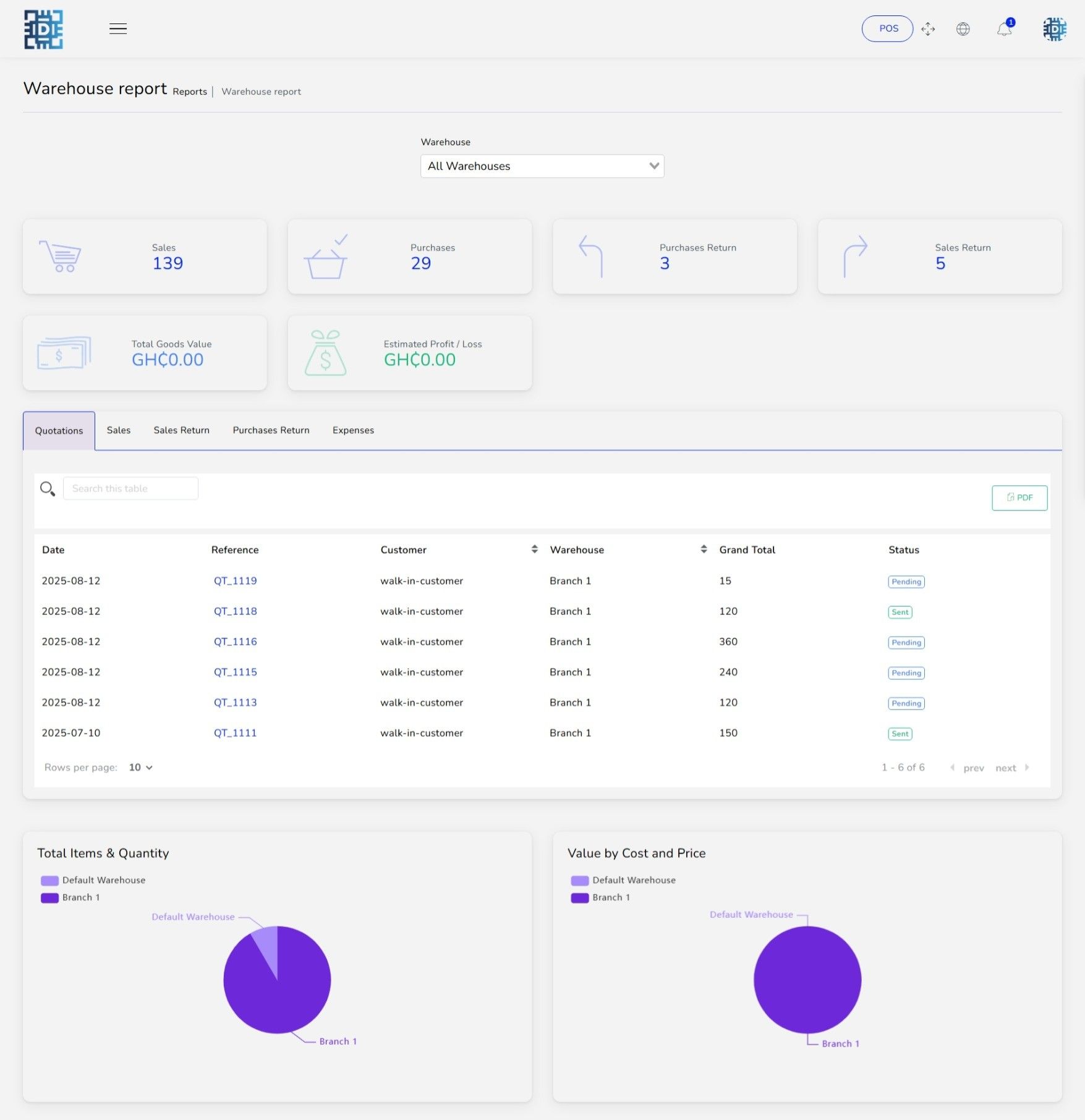This screenshot has height=1120, width=1085.
Task: Click the Purchases Return arrow icon
Action: (x=590, y=256)
